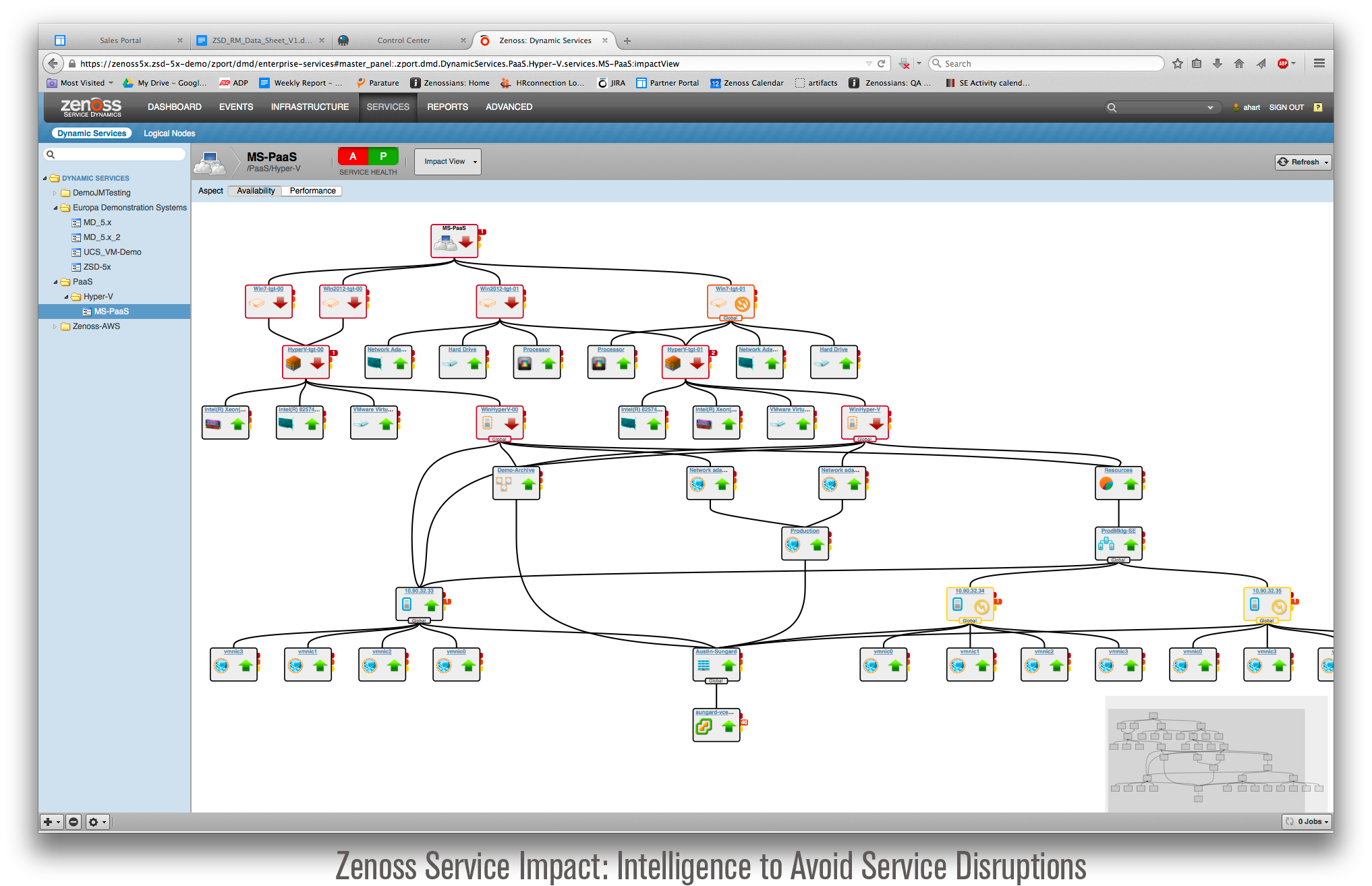Click the SIGN OUT link
Image resolution: width=1372 pixels, height=886 pixels.
pos(1286,107)
